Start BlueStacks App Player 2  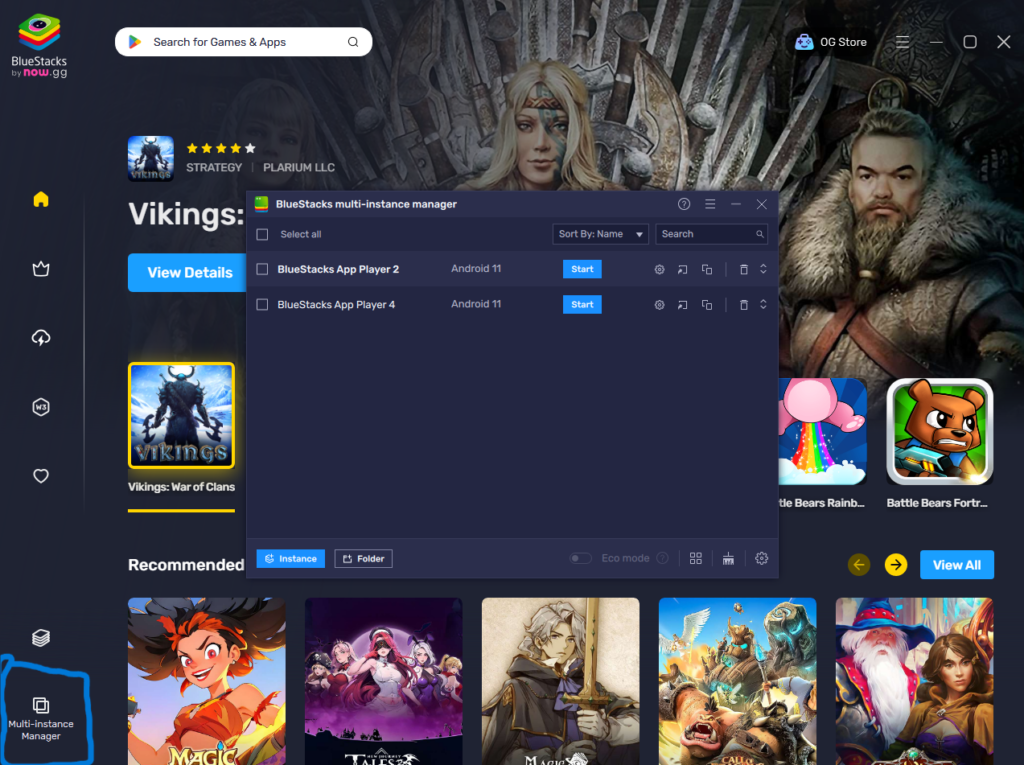[582, 269]
